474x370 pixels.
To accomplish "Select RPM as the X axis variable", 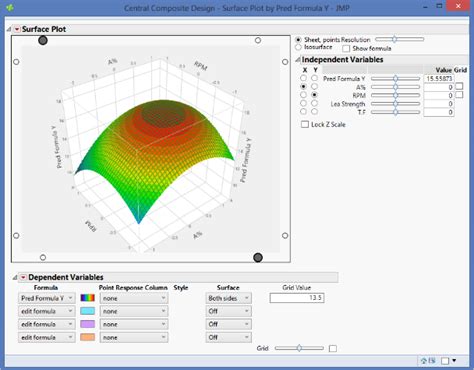I will (303, 95).
